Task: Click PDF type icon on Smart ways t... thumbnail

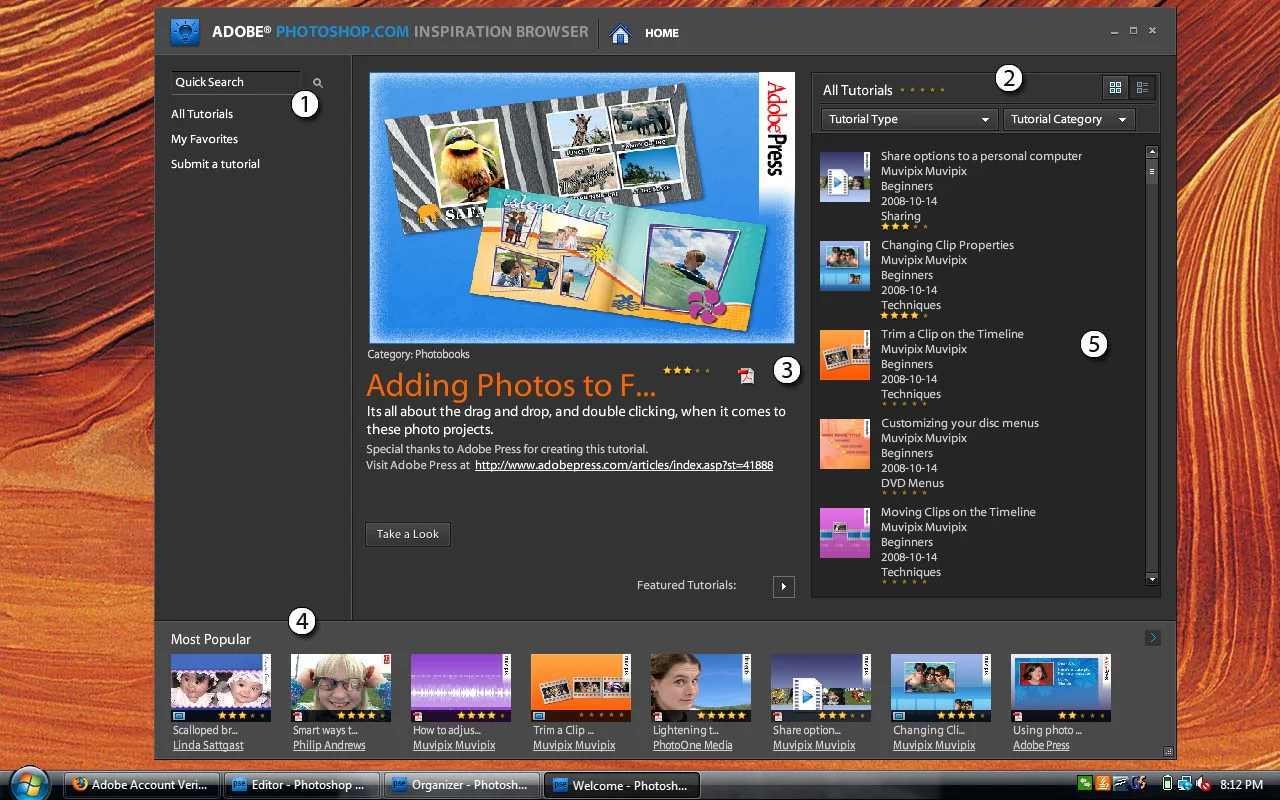Action: (x=298, y=716)
